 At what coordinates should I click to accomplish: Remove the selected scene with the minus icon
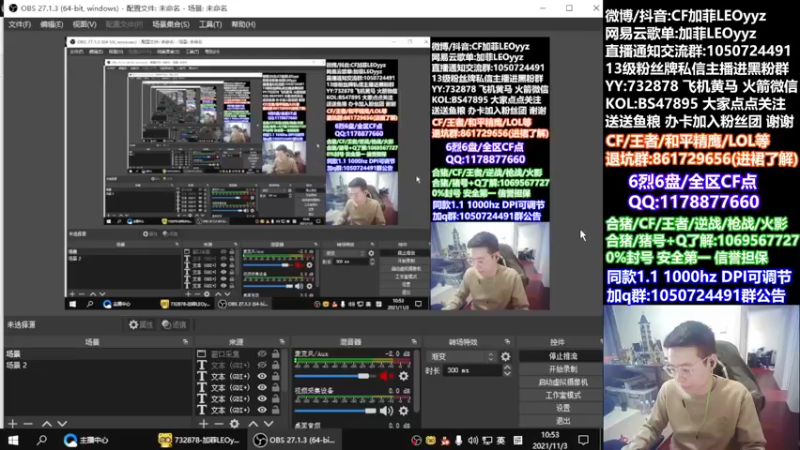[x=28, y=423]
